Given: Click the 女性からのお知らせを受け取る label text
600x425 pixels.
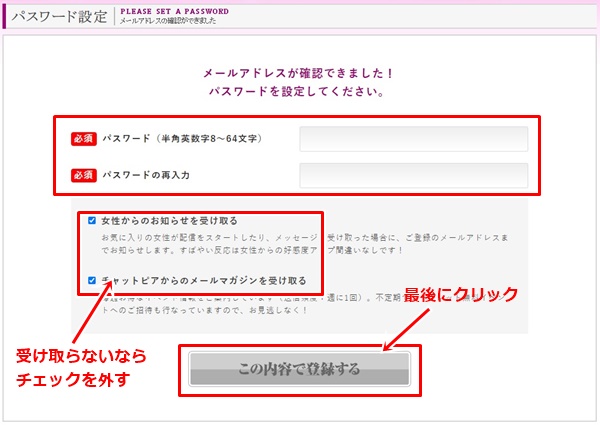Looking at the screenshot, I should coord(169,220).
